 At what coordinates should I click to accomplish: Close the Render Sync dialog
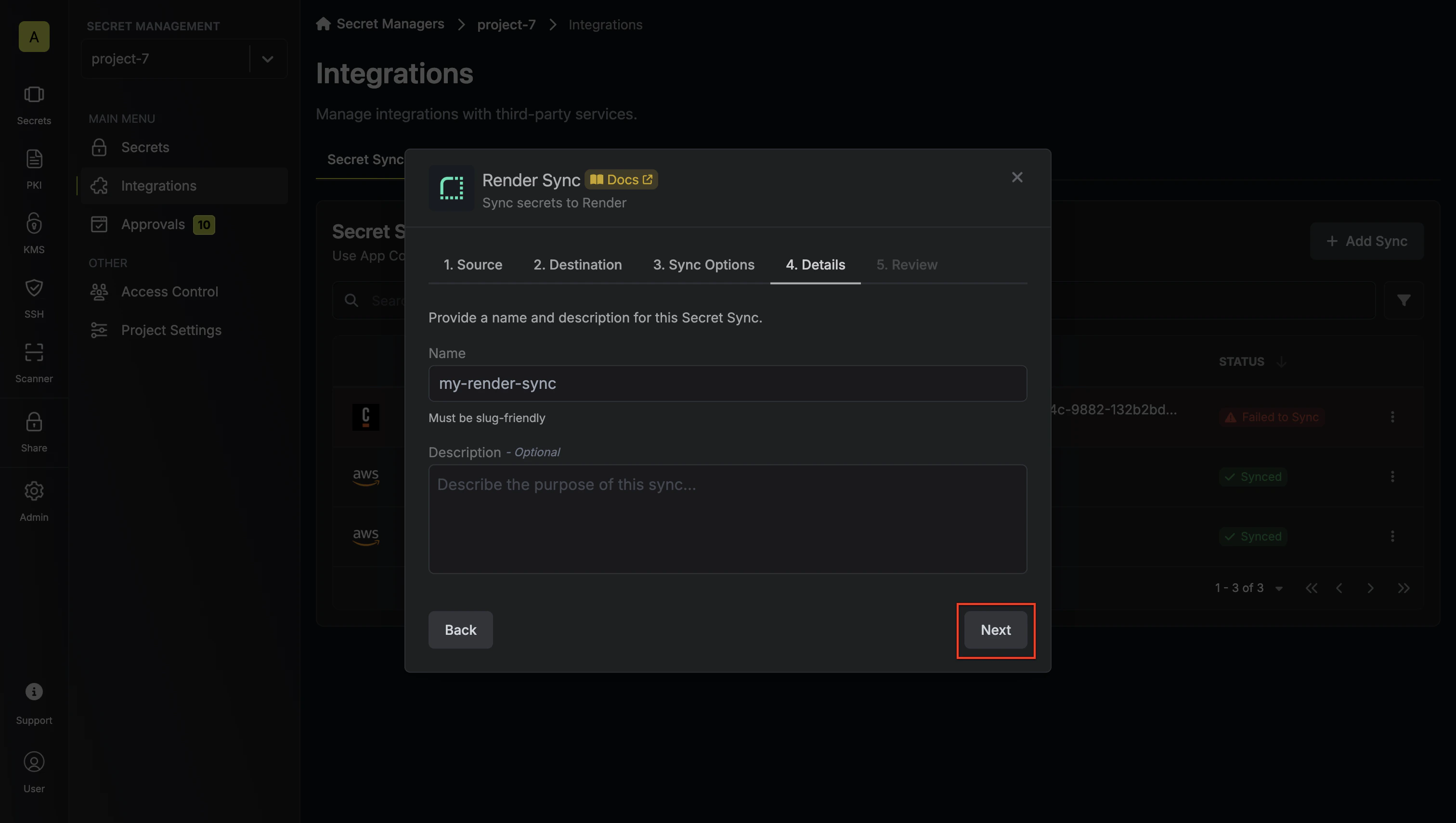(1017, 177)
